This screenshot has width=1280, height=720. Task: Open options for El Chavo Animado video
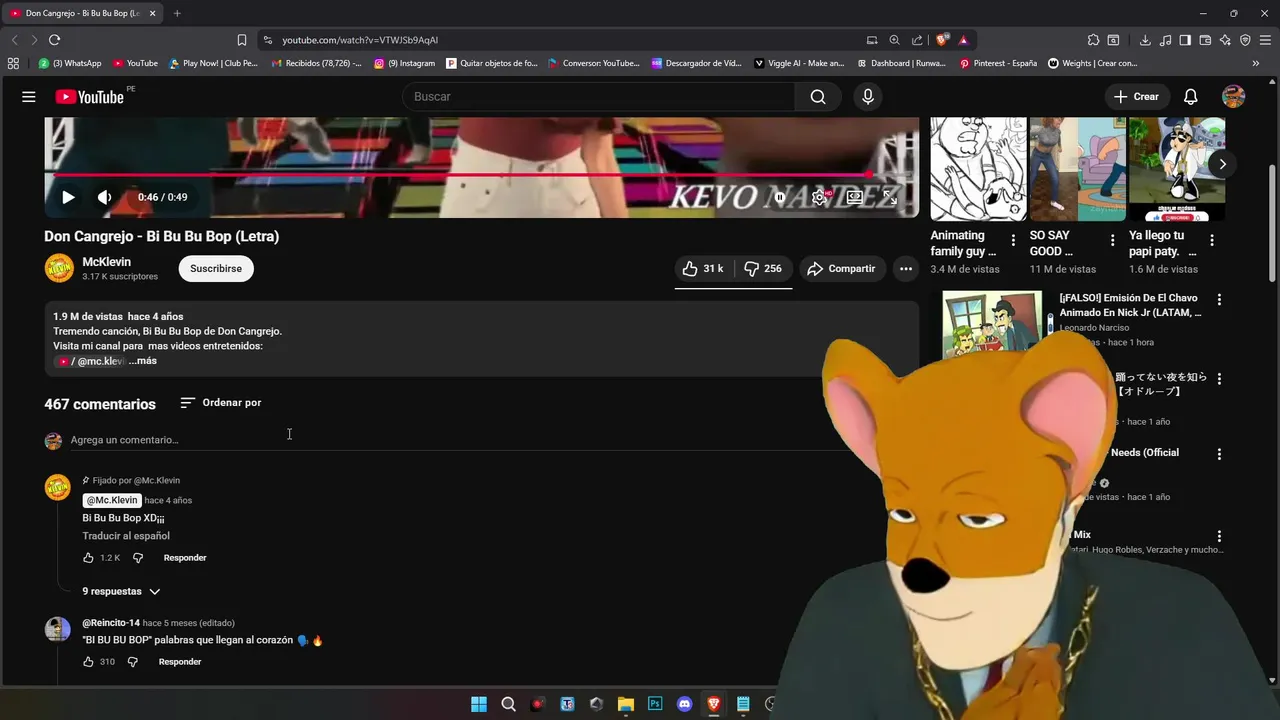[1219, 299]
